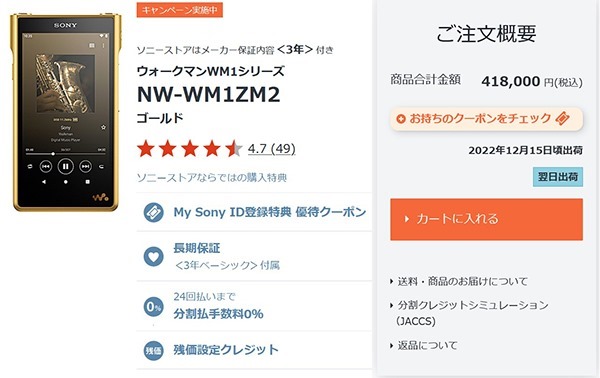This screenshot has width=600, height=378.
Task: Click the playback progress bar on the Walkman
Action: click(x=65, y=154)
